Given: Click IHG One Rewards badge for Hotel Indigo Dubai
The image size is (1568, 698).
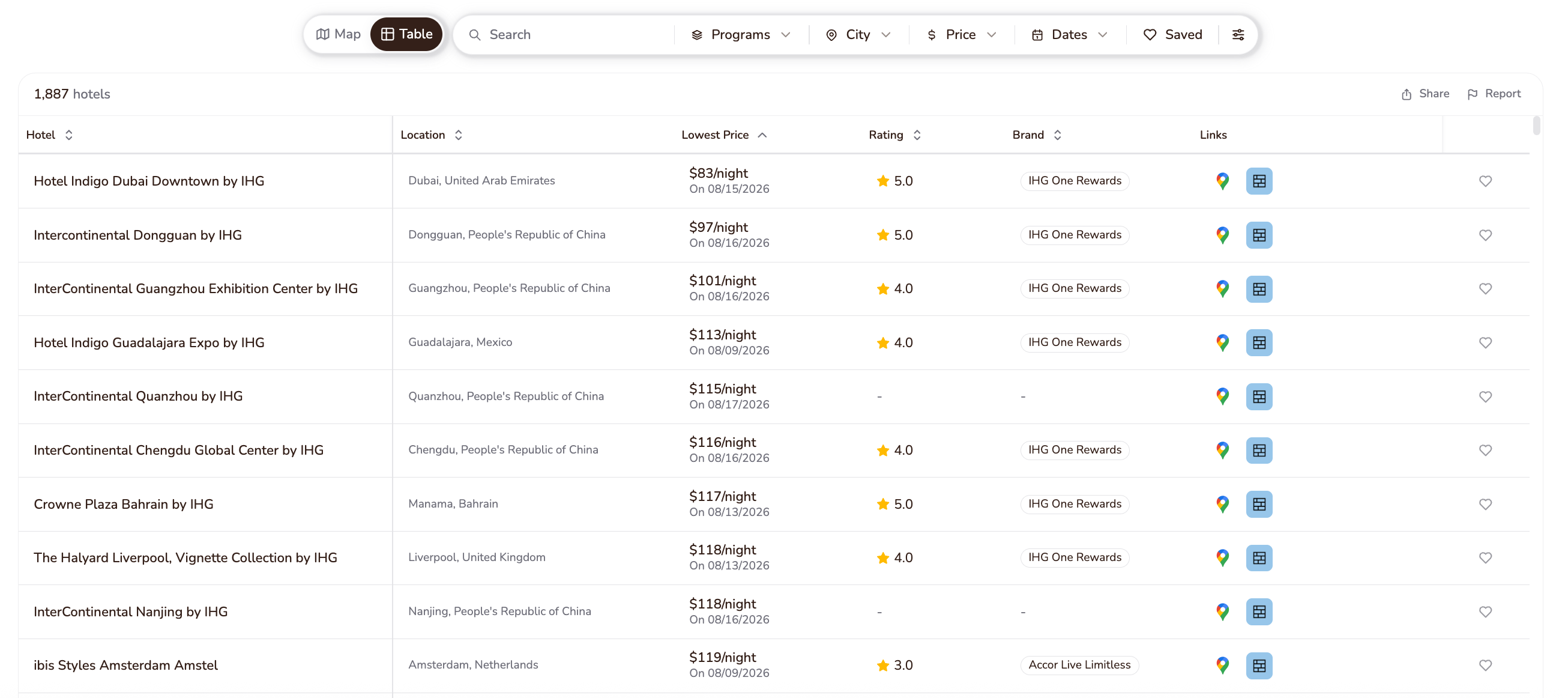Looking at the screenshot, I should point(1075,181).
